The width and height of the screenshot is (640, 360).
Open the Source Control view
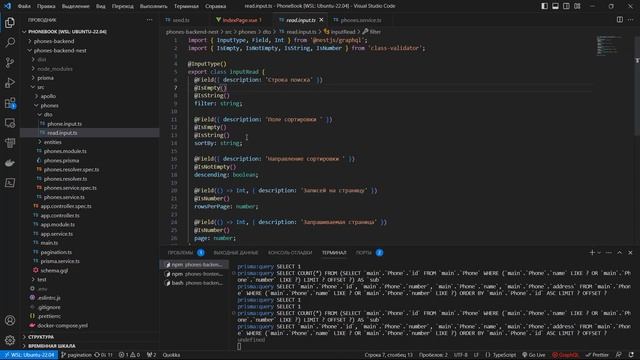pyautogui.click(x=10, y=62)
